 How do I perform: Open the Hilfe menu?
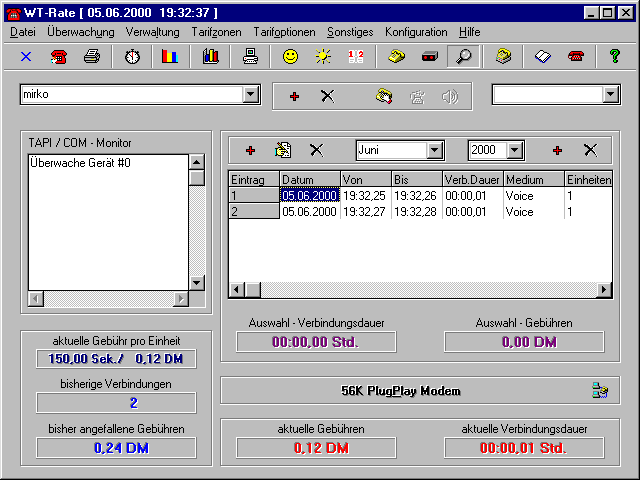[x=469, y=32]
